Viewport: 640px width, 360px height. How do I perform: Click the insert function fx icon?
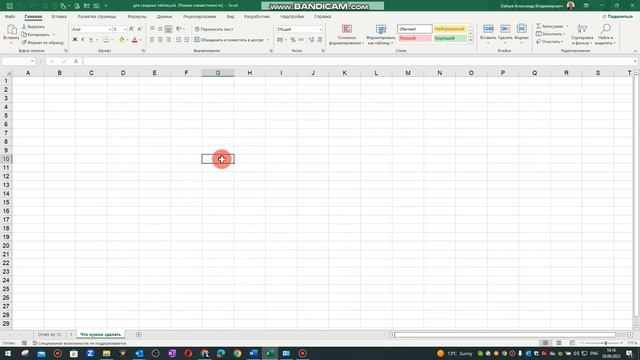(76, 61)
